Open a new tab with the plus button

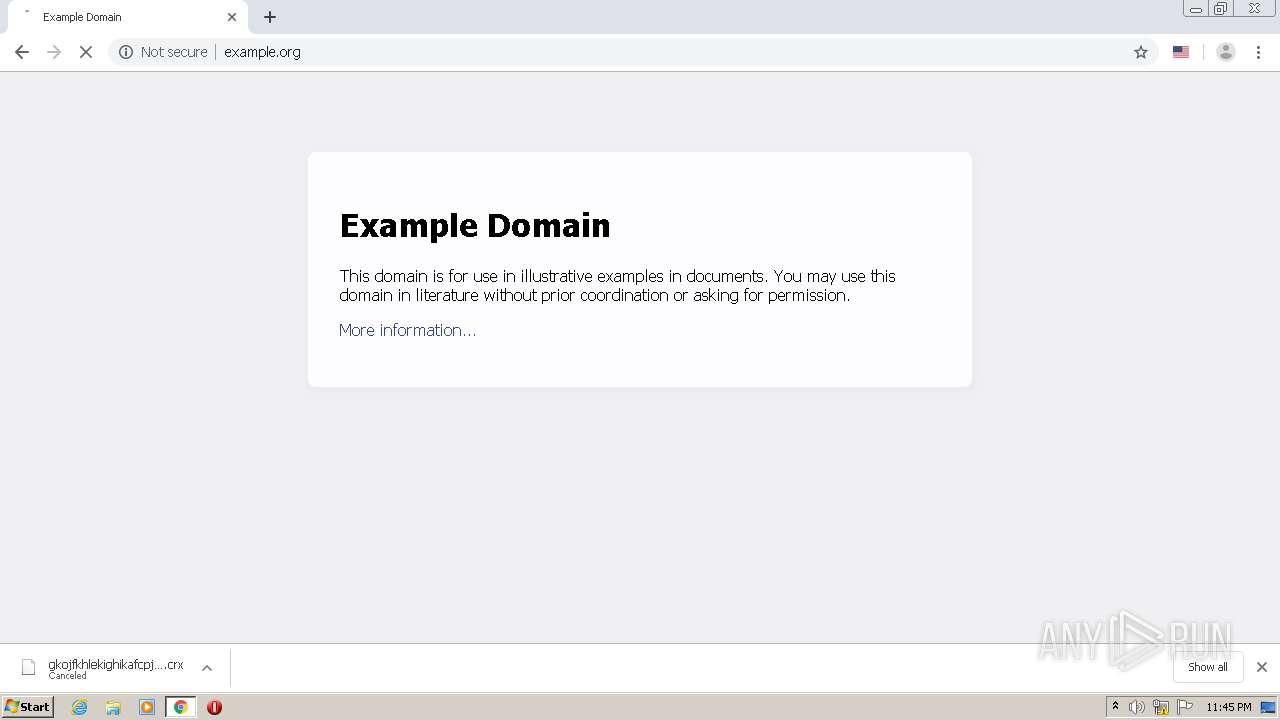[x=270, y=17]
